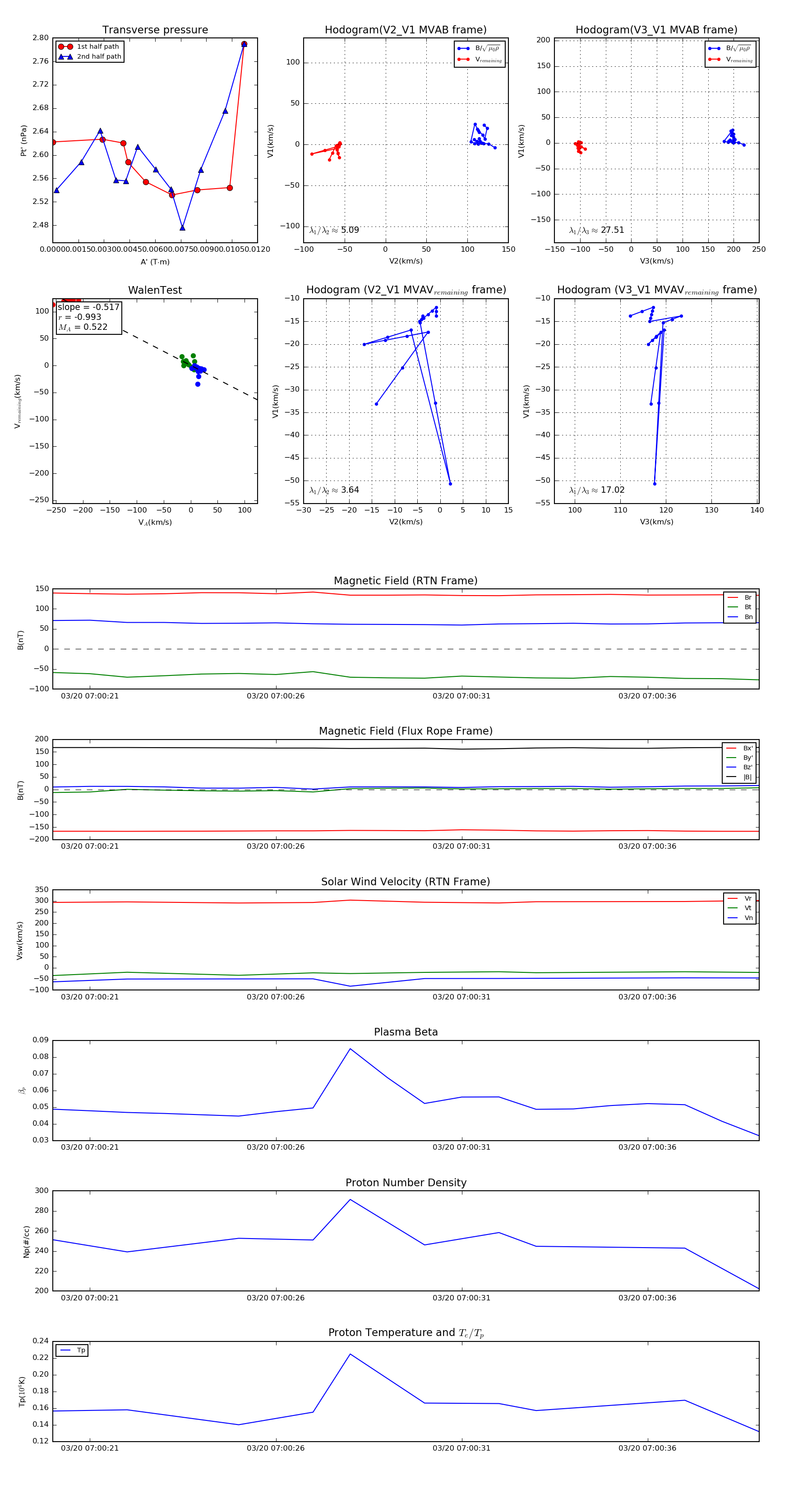Click the 'Magnetic Field (RTN Frame)' title
Image resolution: width=812 pixels, height=1489 pixels.
[406, 581]
